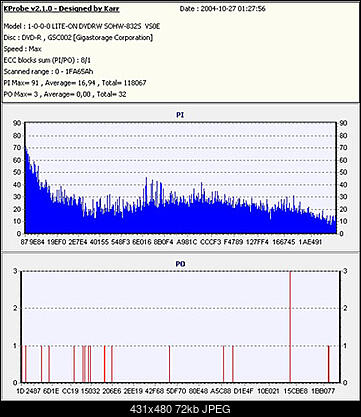
Task: Click the 1BB077 PO axis label
Action: pos(323,391)
